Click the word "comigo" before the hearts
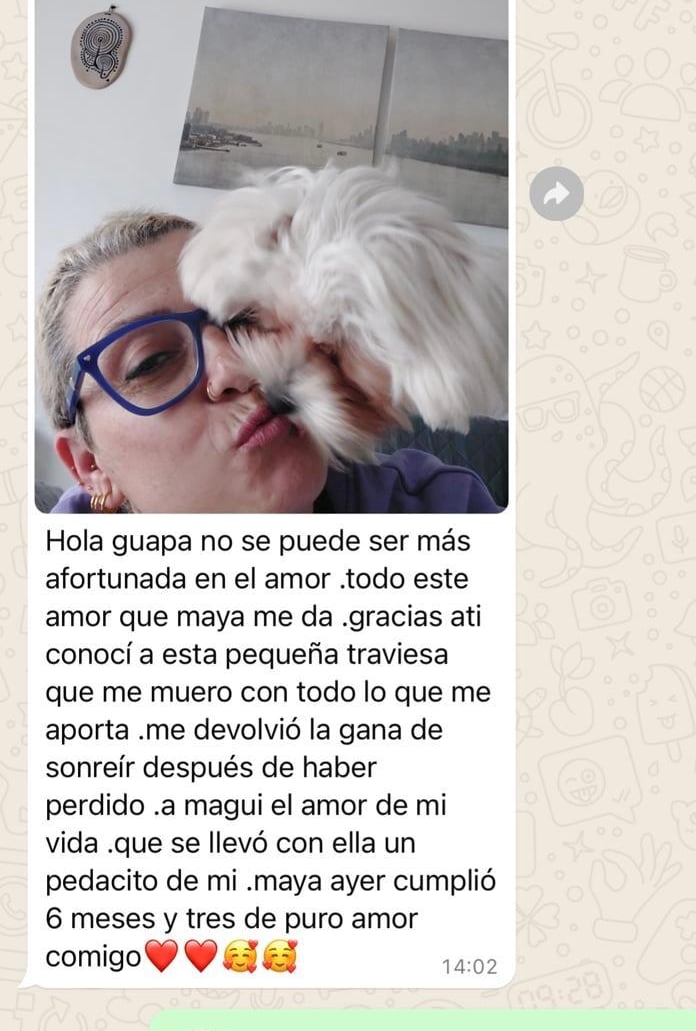 pyautogui.click(x=93, y=957)
